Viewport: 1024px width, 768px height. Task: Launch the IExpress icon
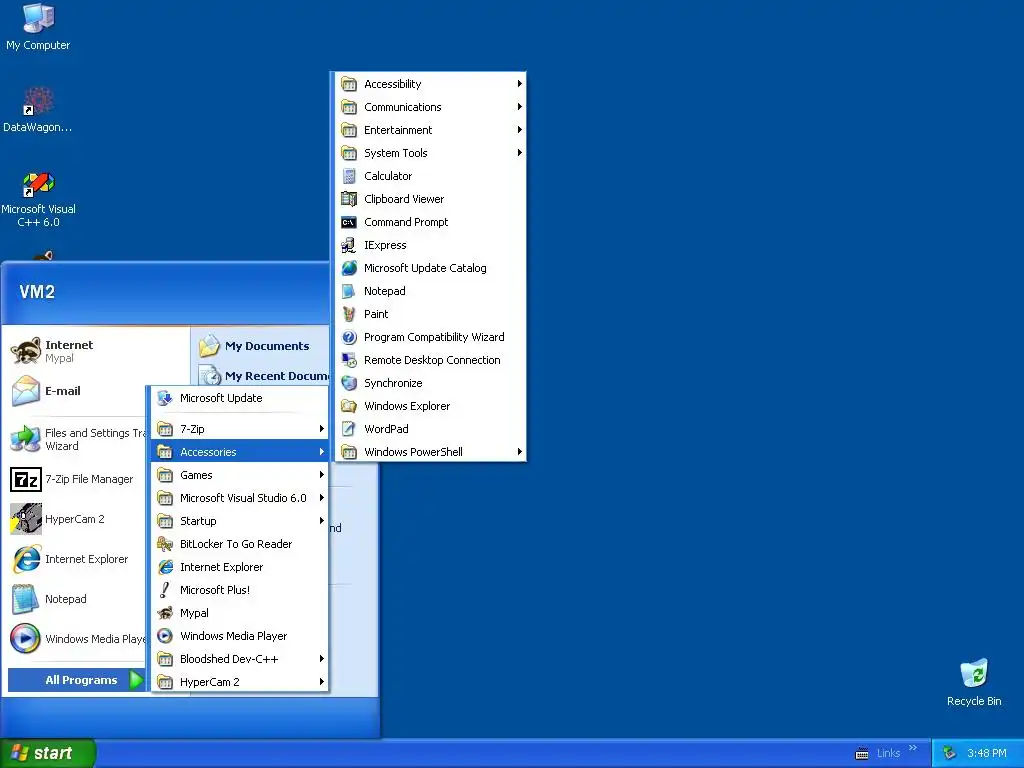(349, 245)
